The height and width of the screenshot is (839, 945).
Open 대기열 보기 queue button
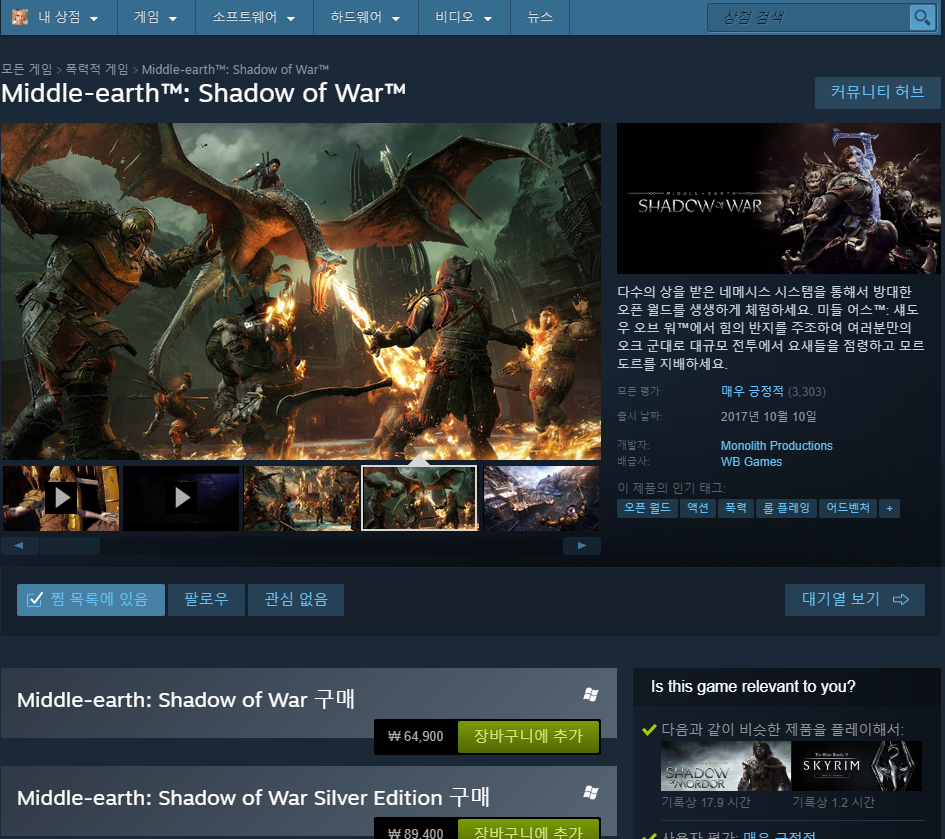[855, 599]
